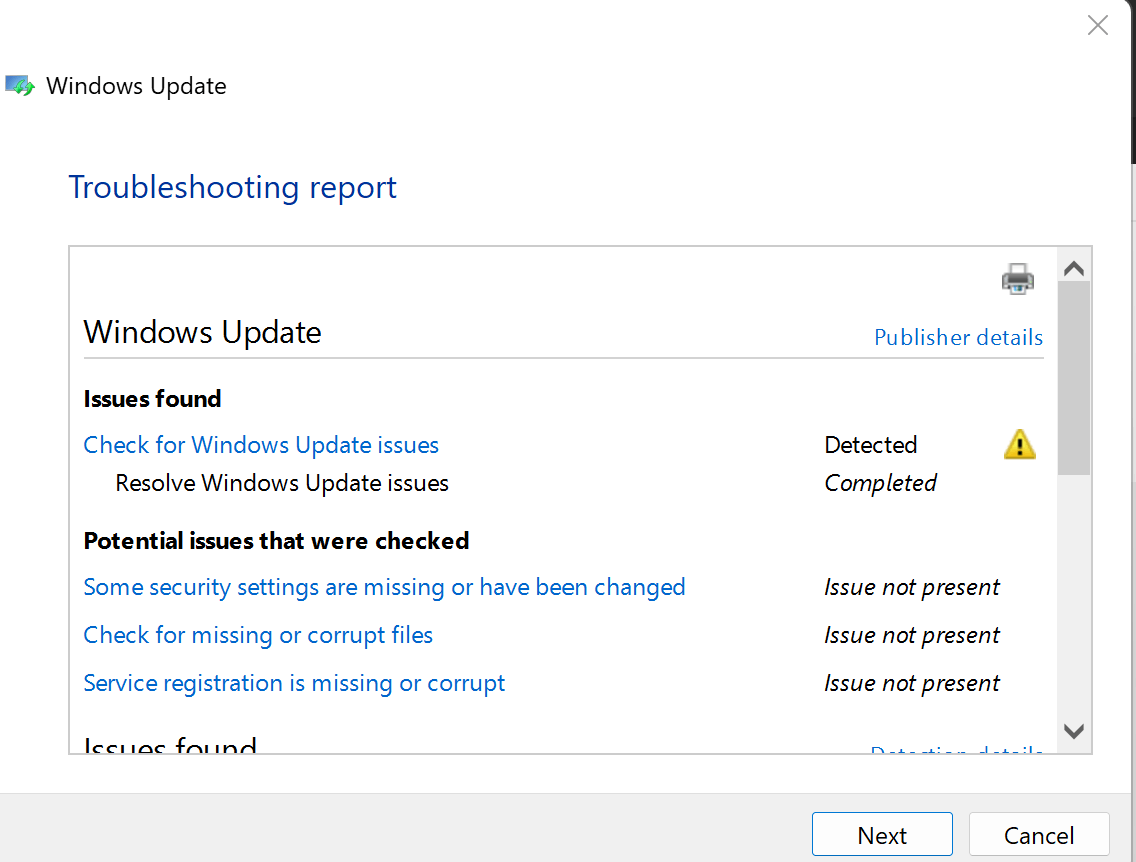Viewport: 1136px width, 862px height.
Task: Open the Publisher details link
Action: [958, 337]
